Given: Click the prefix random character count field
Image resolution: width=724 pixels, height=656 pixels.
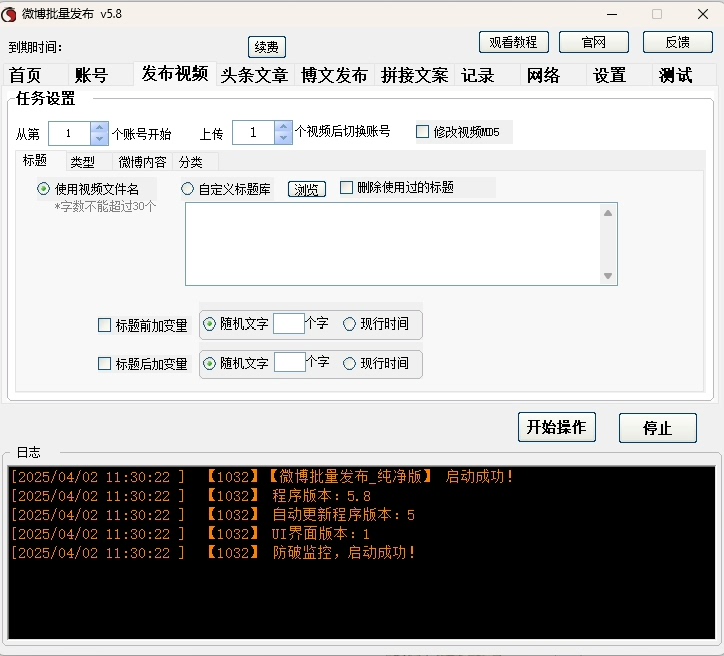Looking at the screenshot, I should 289,323.
